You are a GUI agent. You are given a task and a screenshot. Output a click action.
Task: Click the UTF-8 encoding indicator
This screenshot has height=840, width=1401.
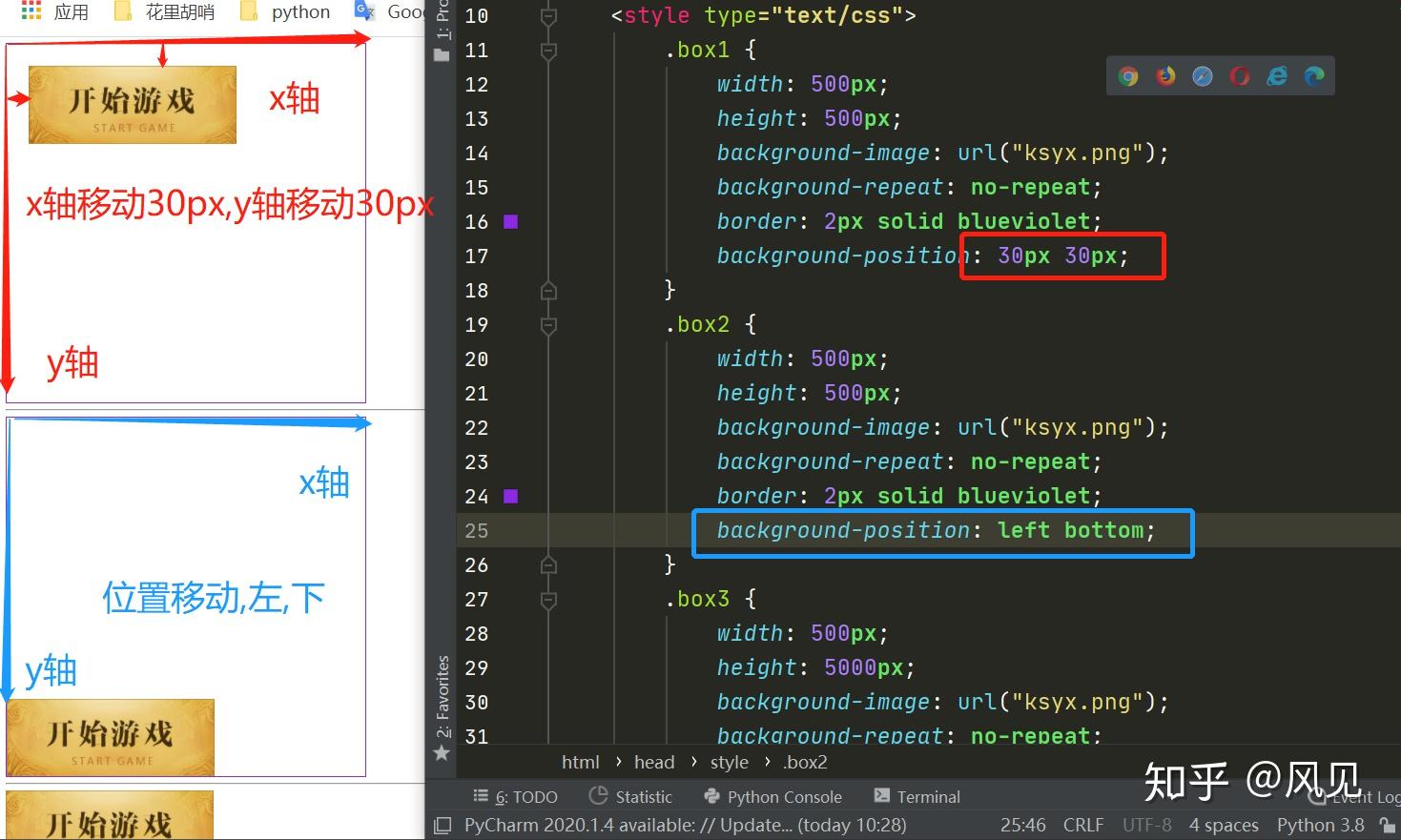[x=1146, y=825]
